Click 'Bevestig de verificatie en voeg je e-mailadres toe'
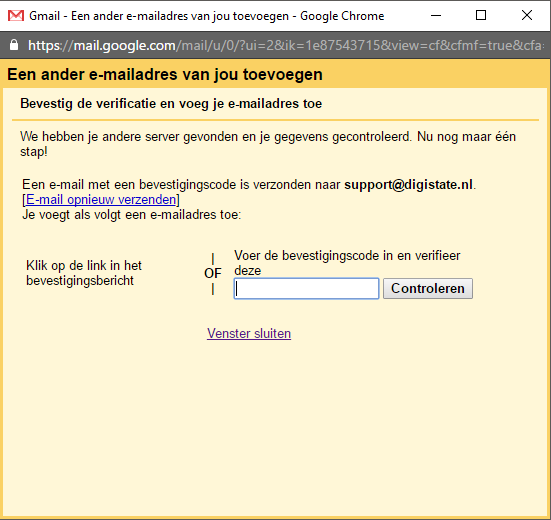Image resolution: width=551 pixels, height=520 pixels. click(x=171, y=104)
